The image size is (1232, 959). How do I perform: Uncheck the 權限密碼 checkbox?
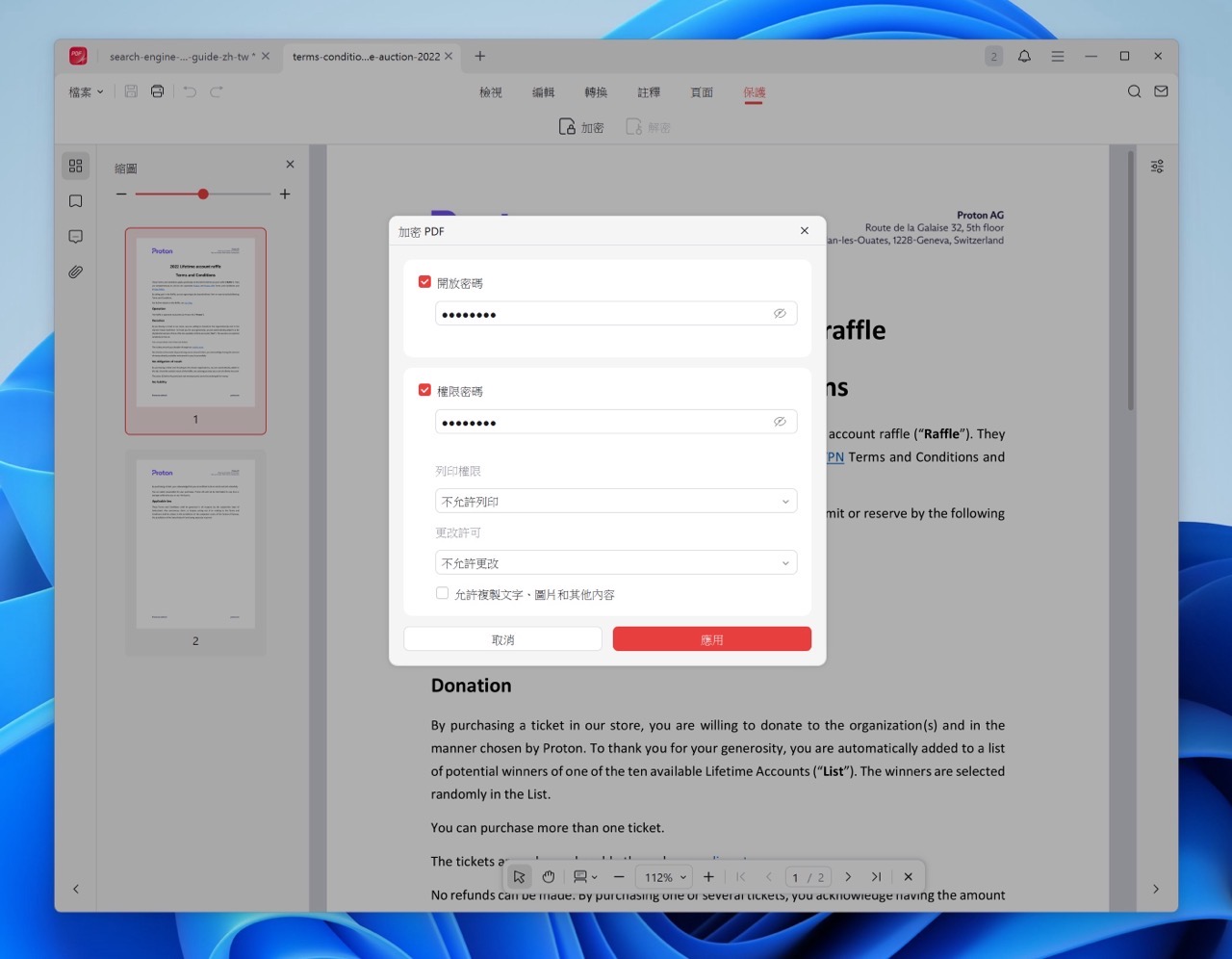tap(424, 390)
